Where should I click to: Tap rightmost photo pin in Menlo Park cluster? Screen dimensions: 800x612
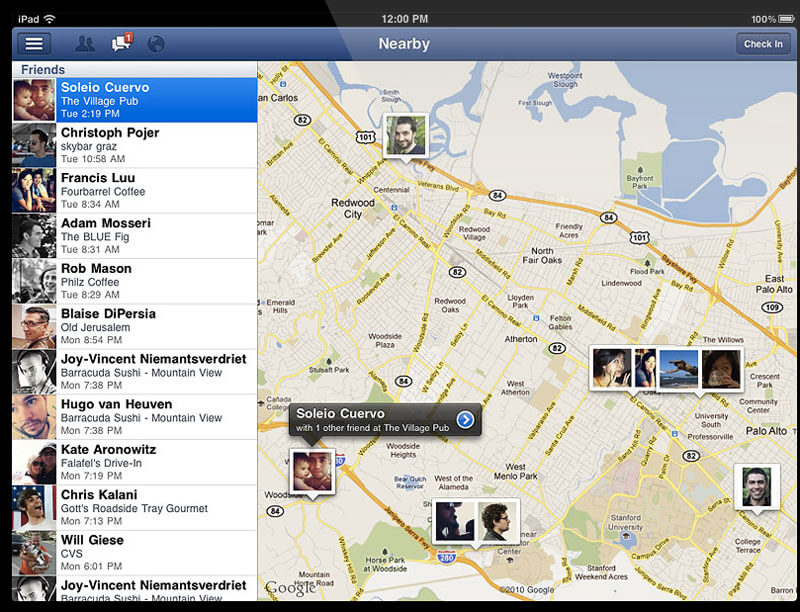(x=721, y=369)
